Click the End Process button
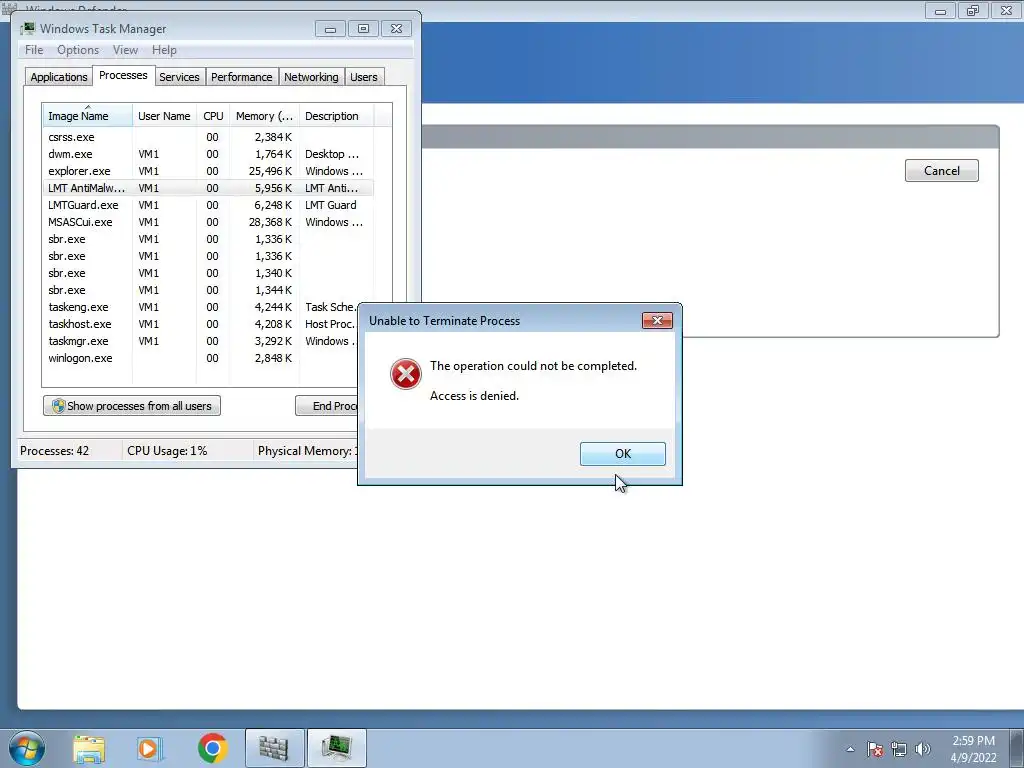This screenshot has width=1024, height=768. pyautogui.click(x=327, y=406)
